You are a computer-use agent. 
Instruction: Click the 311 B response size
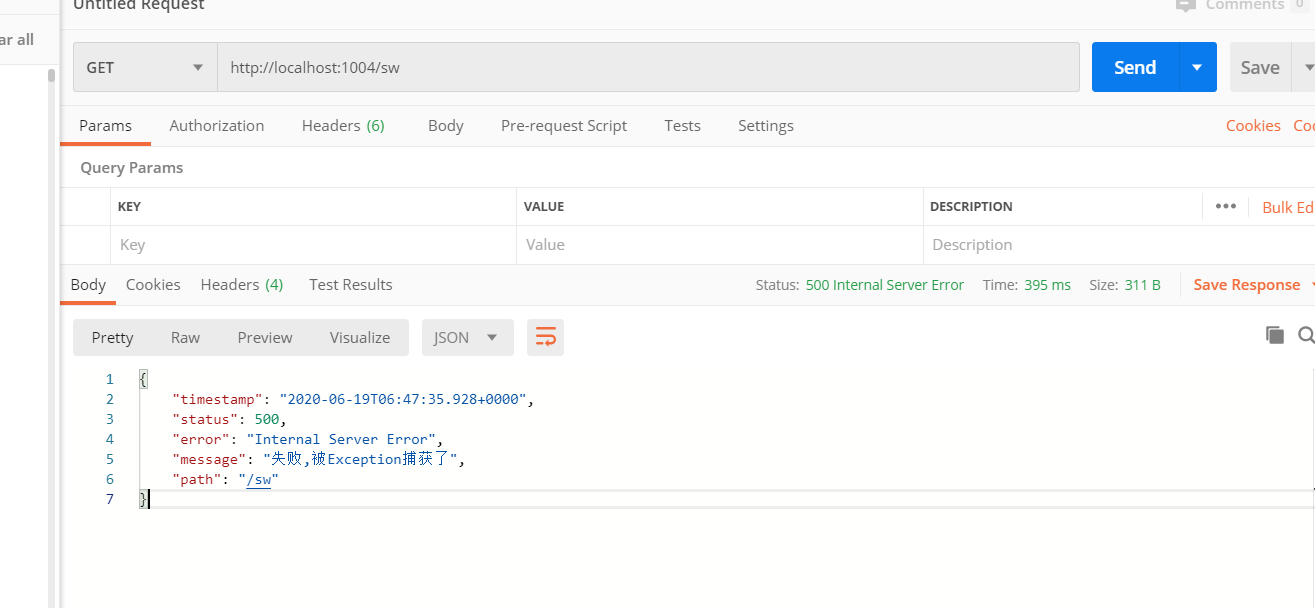click(x=1142, y=285)
